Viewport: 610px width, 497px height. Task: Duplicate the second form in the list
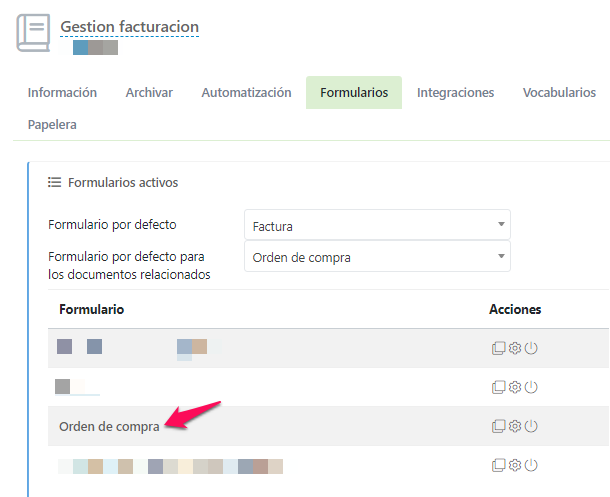(x=498, y=387)
